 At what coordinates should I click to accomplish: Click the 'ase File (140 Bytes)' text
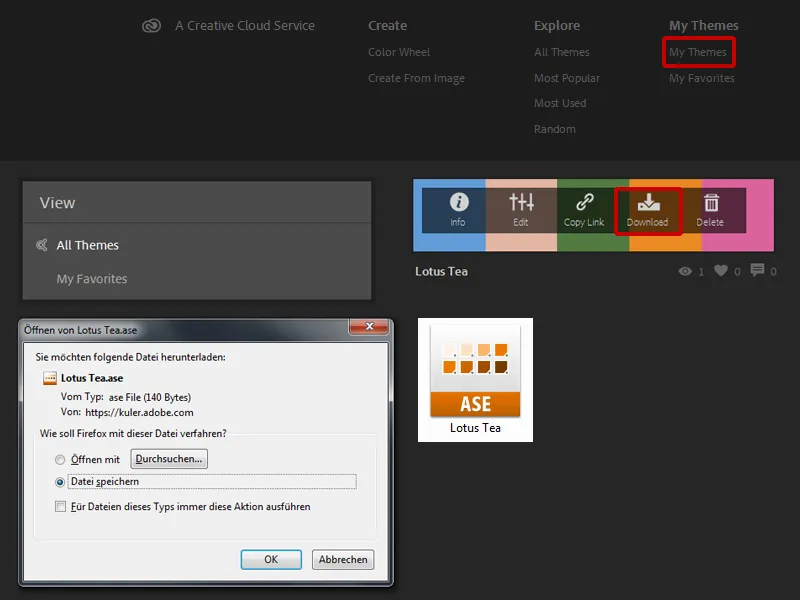point(149,397)
